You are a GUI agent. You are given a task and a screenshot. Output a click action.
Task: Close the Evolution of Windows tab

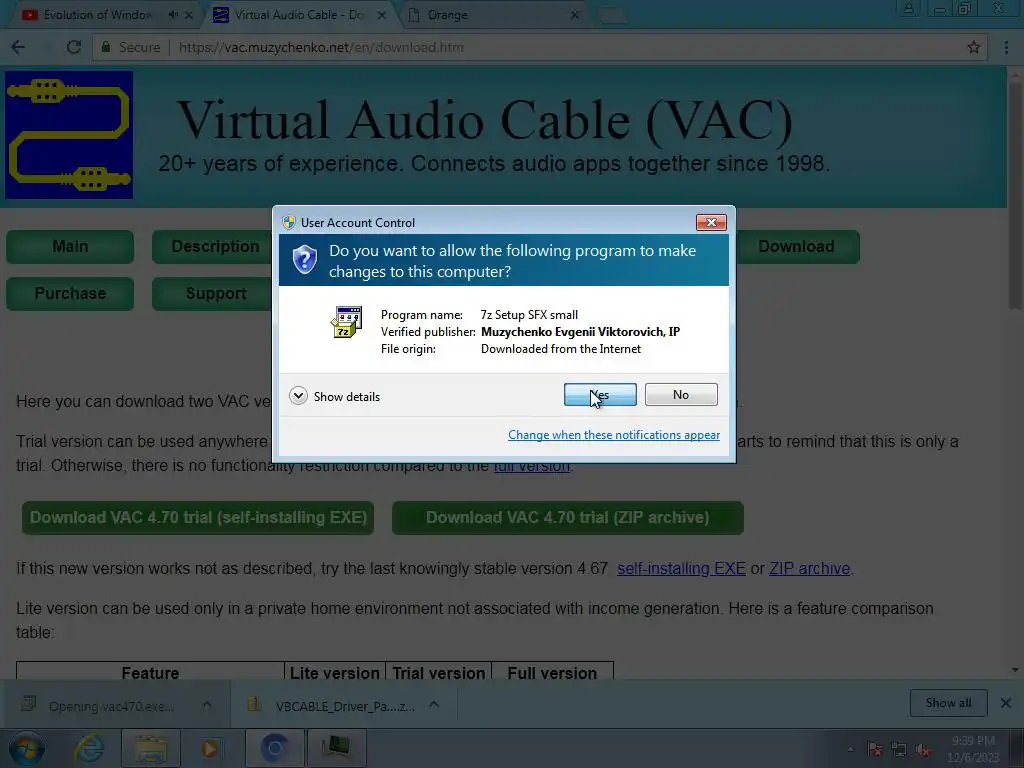189,14
